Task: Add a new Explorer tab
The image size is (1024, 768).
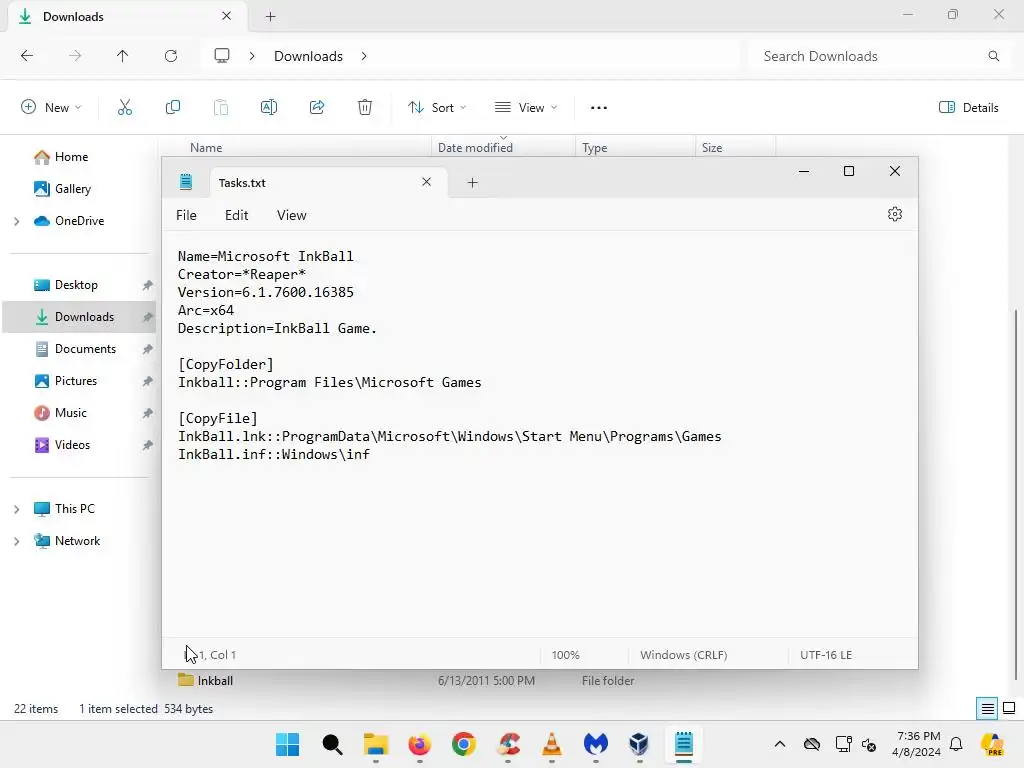Action: (270, 16)
